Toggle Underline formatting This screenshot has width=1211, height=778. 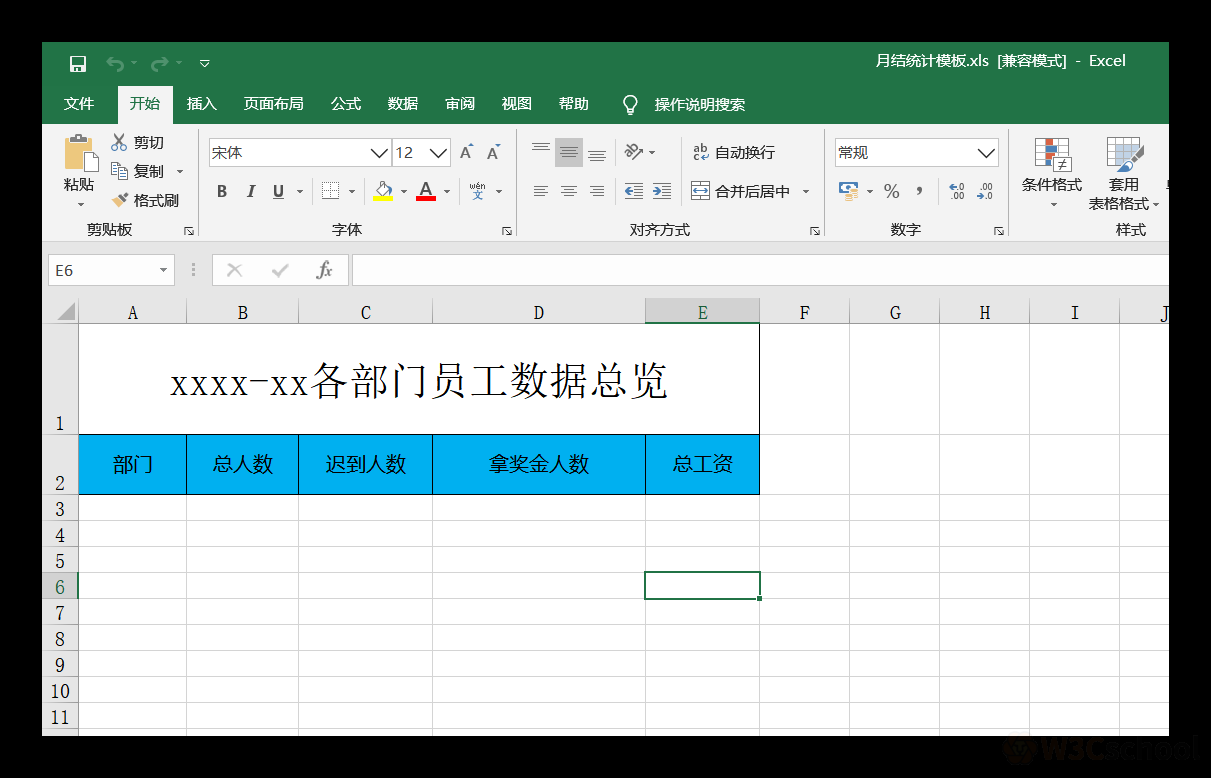coord(278,191)
